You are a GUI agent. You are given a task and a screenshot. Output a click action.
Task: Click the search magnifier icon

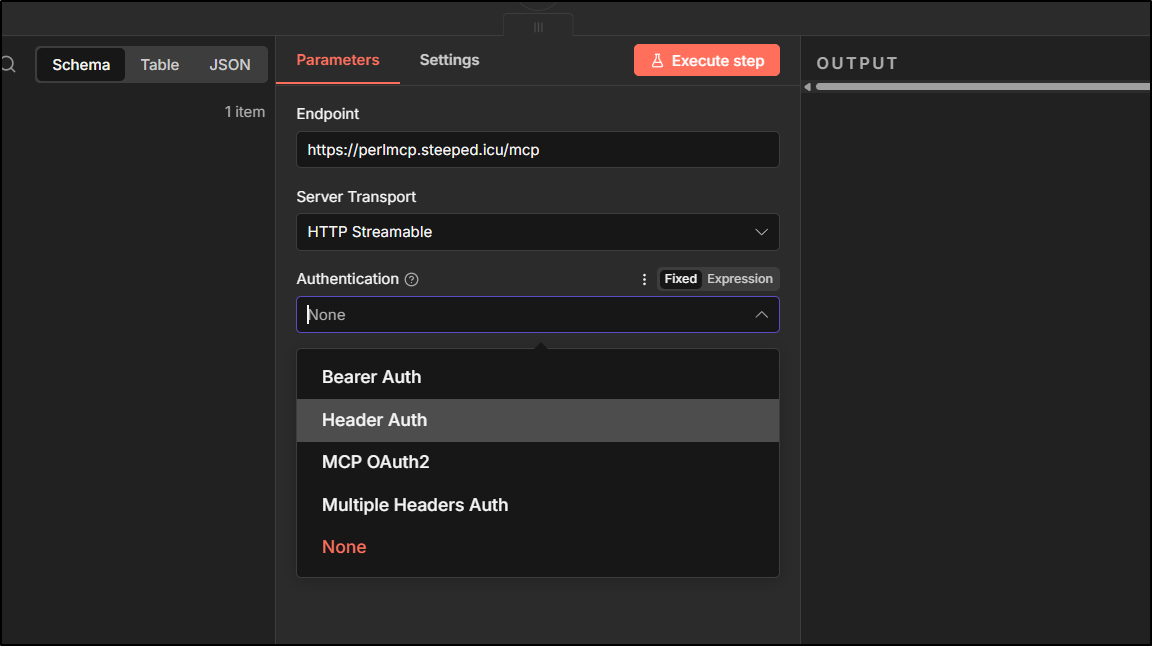(x=8, y=65)
